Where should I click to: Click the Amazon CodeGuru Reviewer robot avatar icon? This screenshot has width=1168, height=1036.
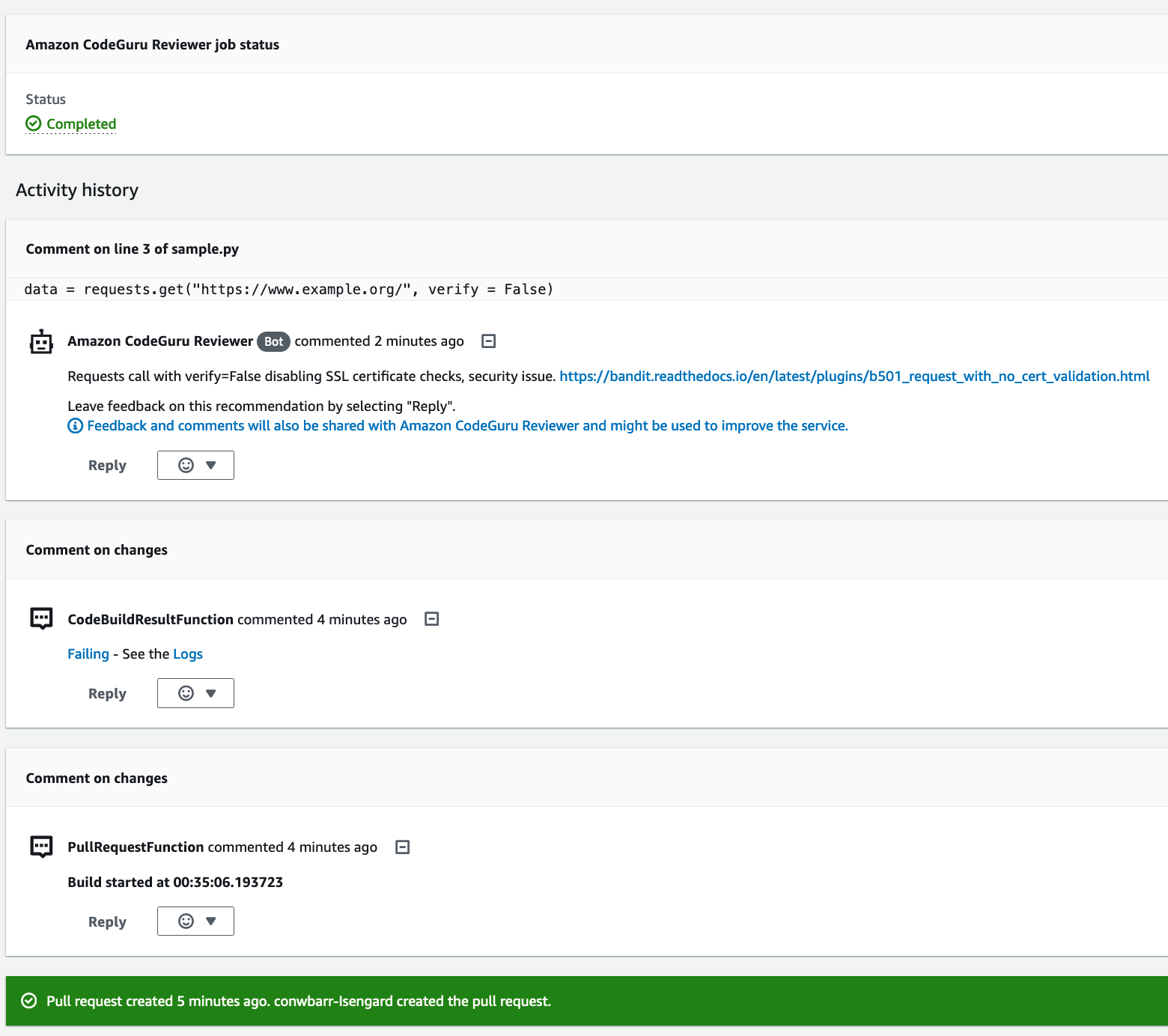point(41,341)
